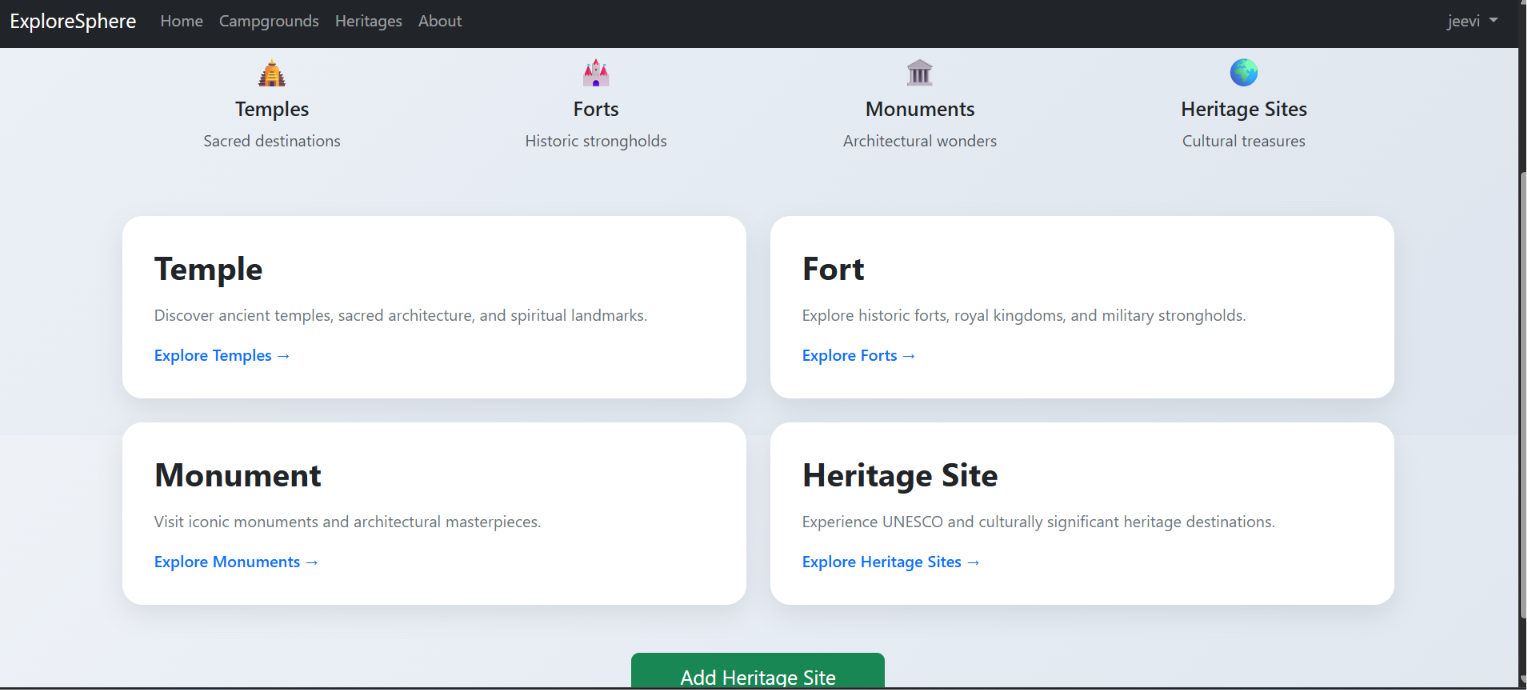Follow the Explore Forts link
The height and width of the screenshot is (690, 1527).
(x=859, y=356)
